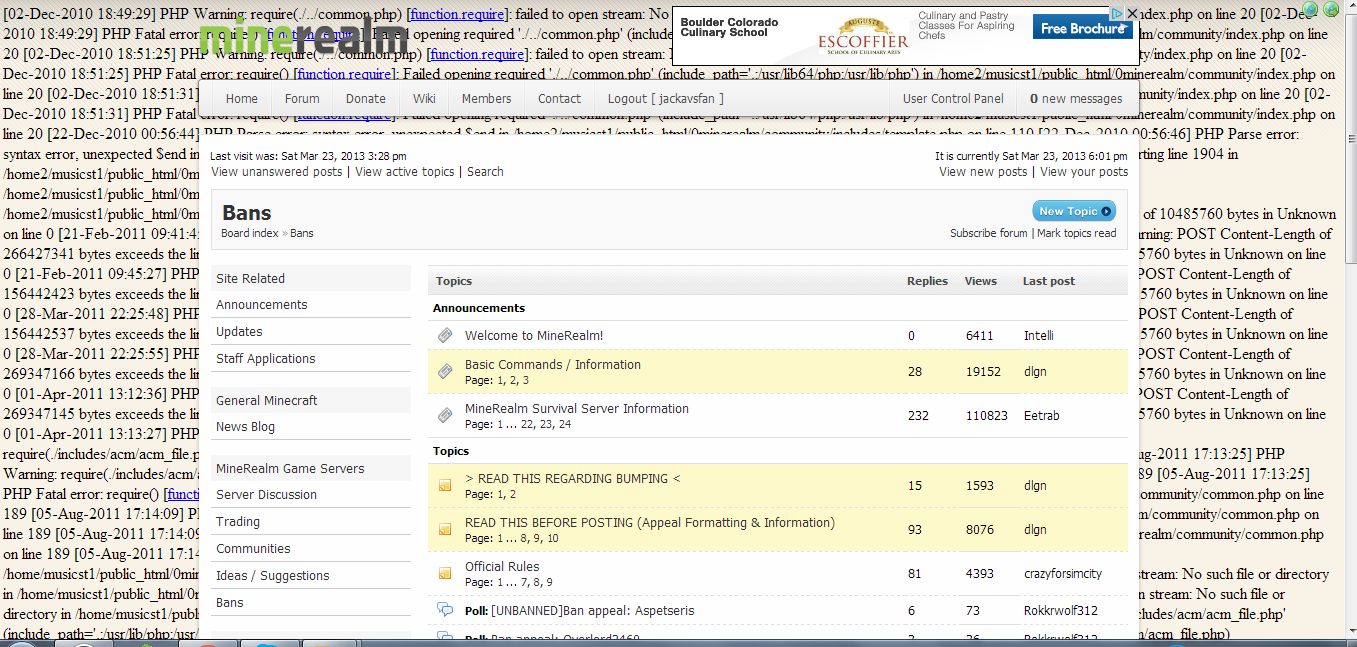1357x647 pixels.
Task: Click Mark topics read link
Action: point(1076,233)
